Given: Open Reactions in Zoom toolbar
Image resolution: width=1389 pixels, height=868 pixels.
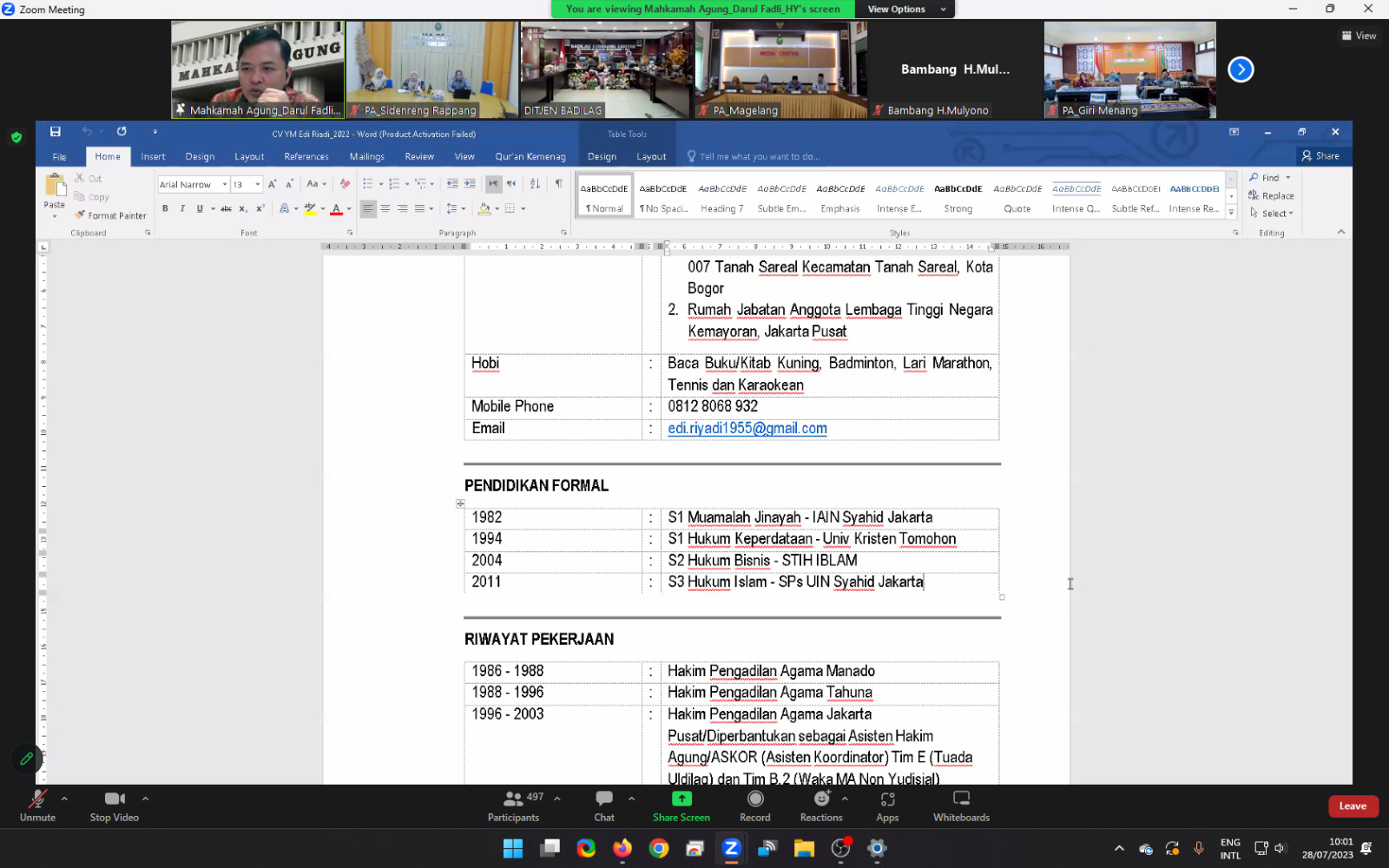Looking at the screenshot, I should (821, 806).
